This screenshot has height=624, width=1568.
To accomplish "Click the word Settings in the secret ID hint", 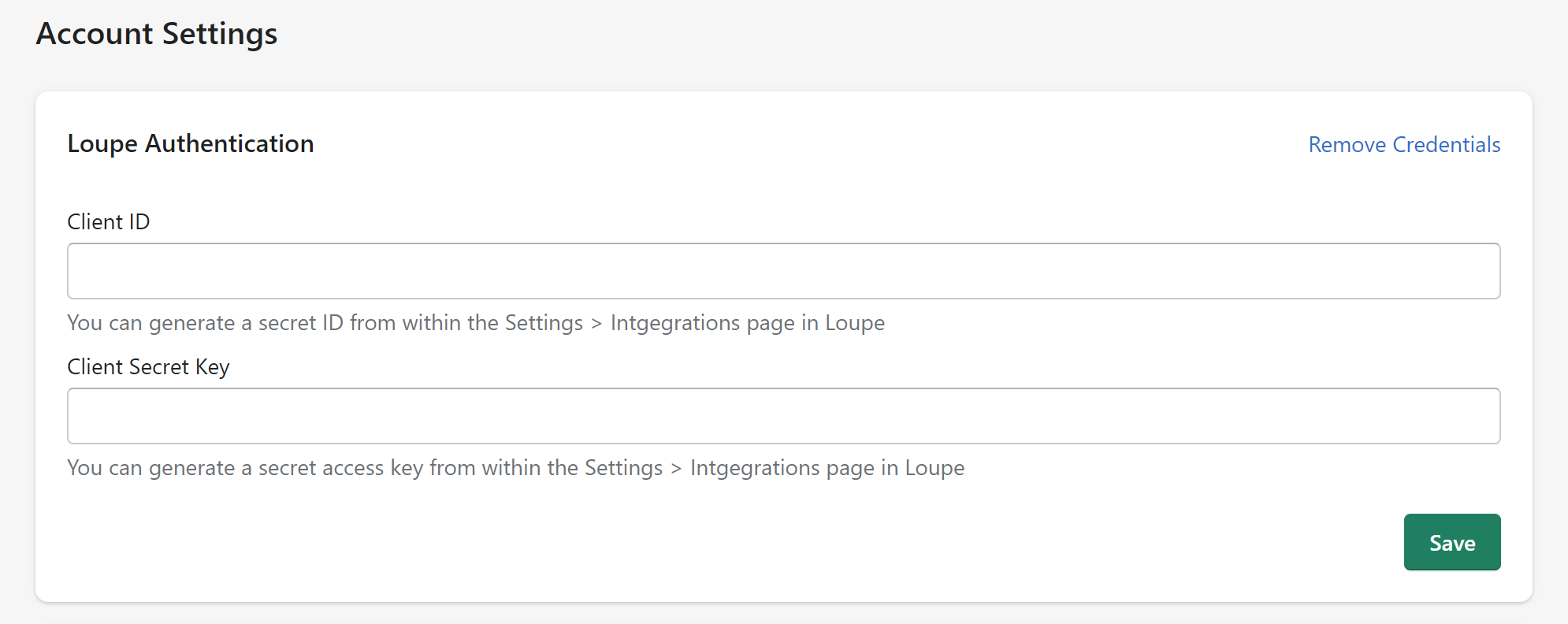I will pyautogui.click(x=544, y=323).
